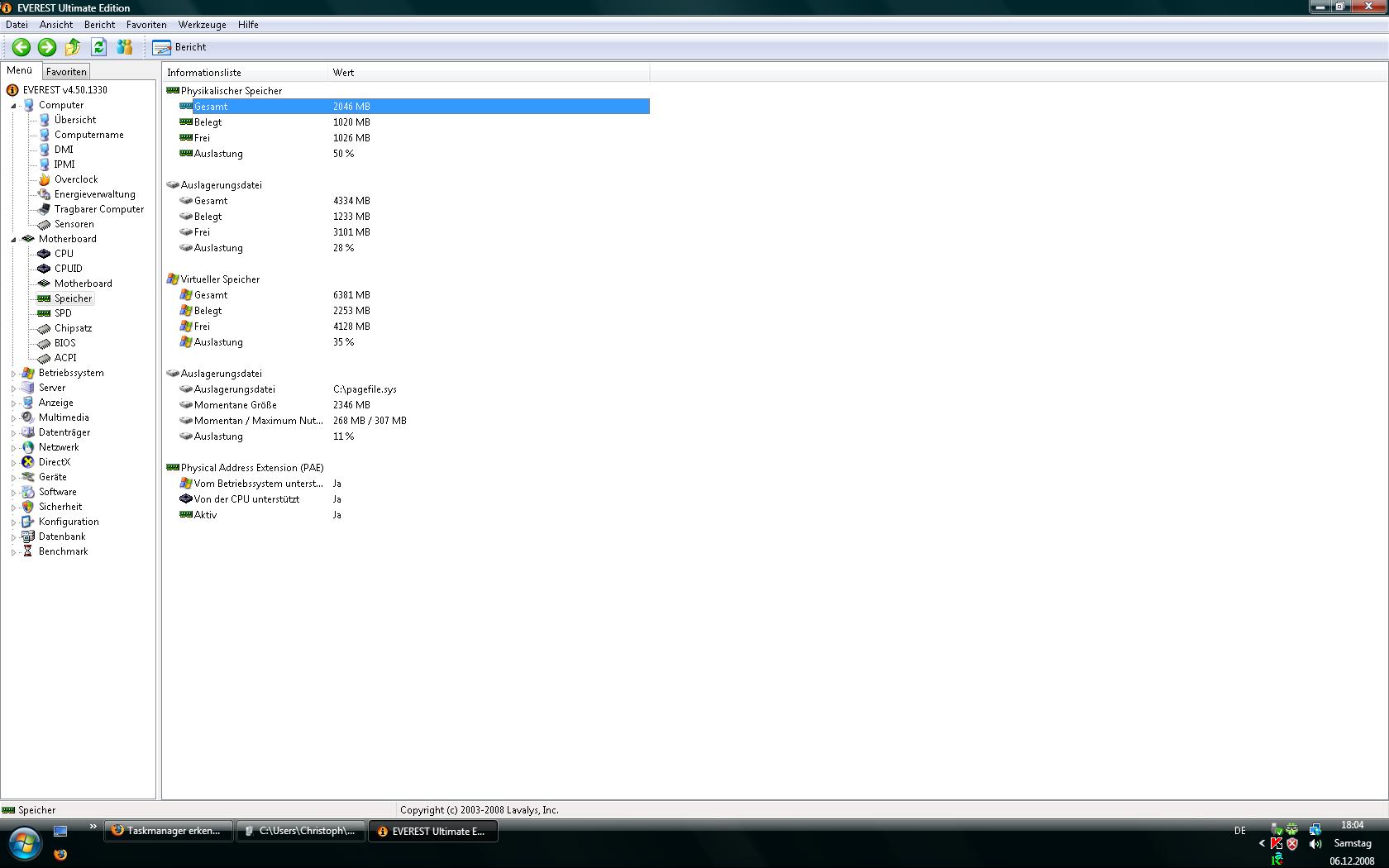Select the highlighted Gesamt 2046 MB row
Viewport: 1389px width, 868px height.
coord(414,106)
